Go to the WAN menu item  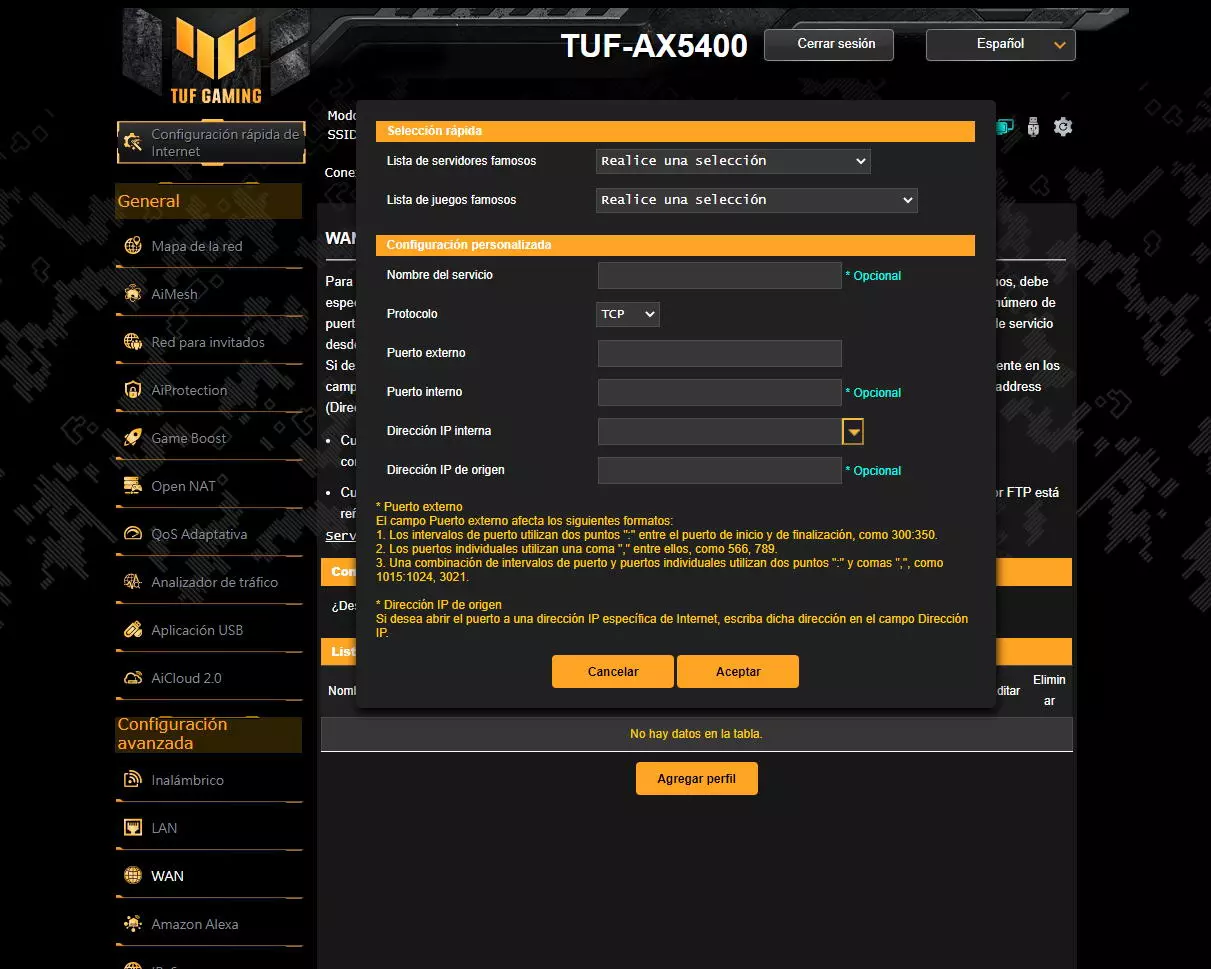[167, 876]
